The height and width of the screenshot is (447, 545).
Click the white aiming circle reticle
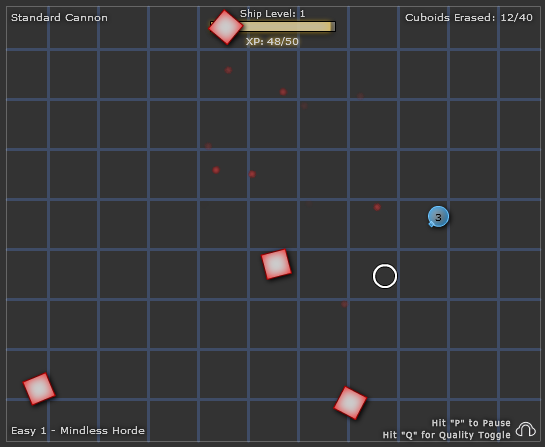[x=385, y=276]
